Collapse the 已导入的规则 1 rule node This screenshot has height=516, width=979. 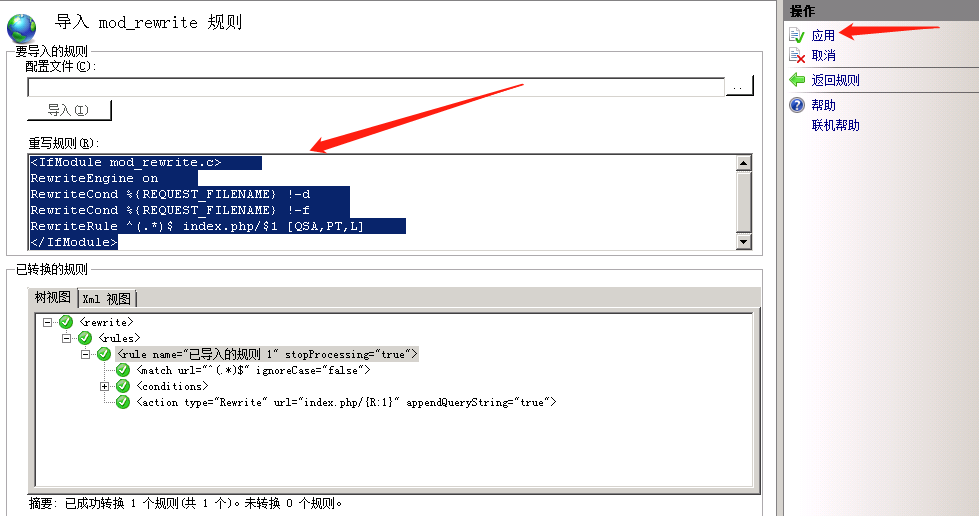click(x=85, y=354)
